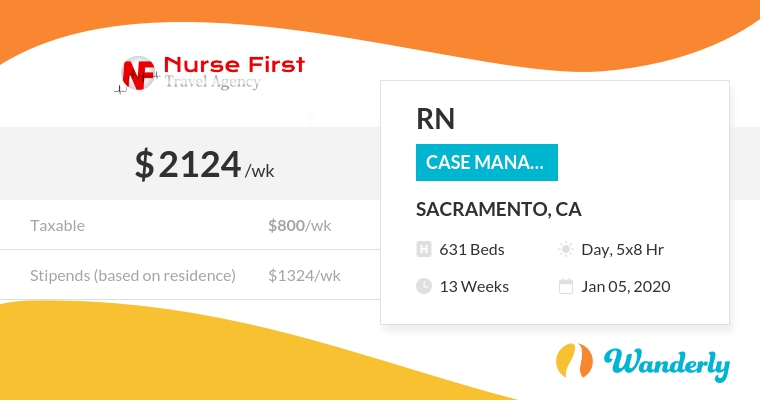This screenshot has width=760, height=420.
Task: Click the sun shift icon
Action: 566,249
